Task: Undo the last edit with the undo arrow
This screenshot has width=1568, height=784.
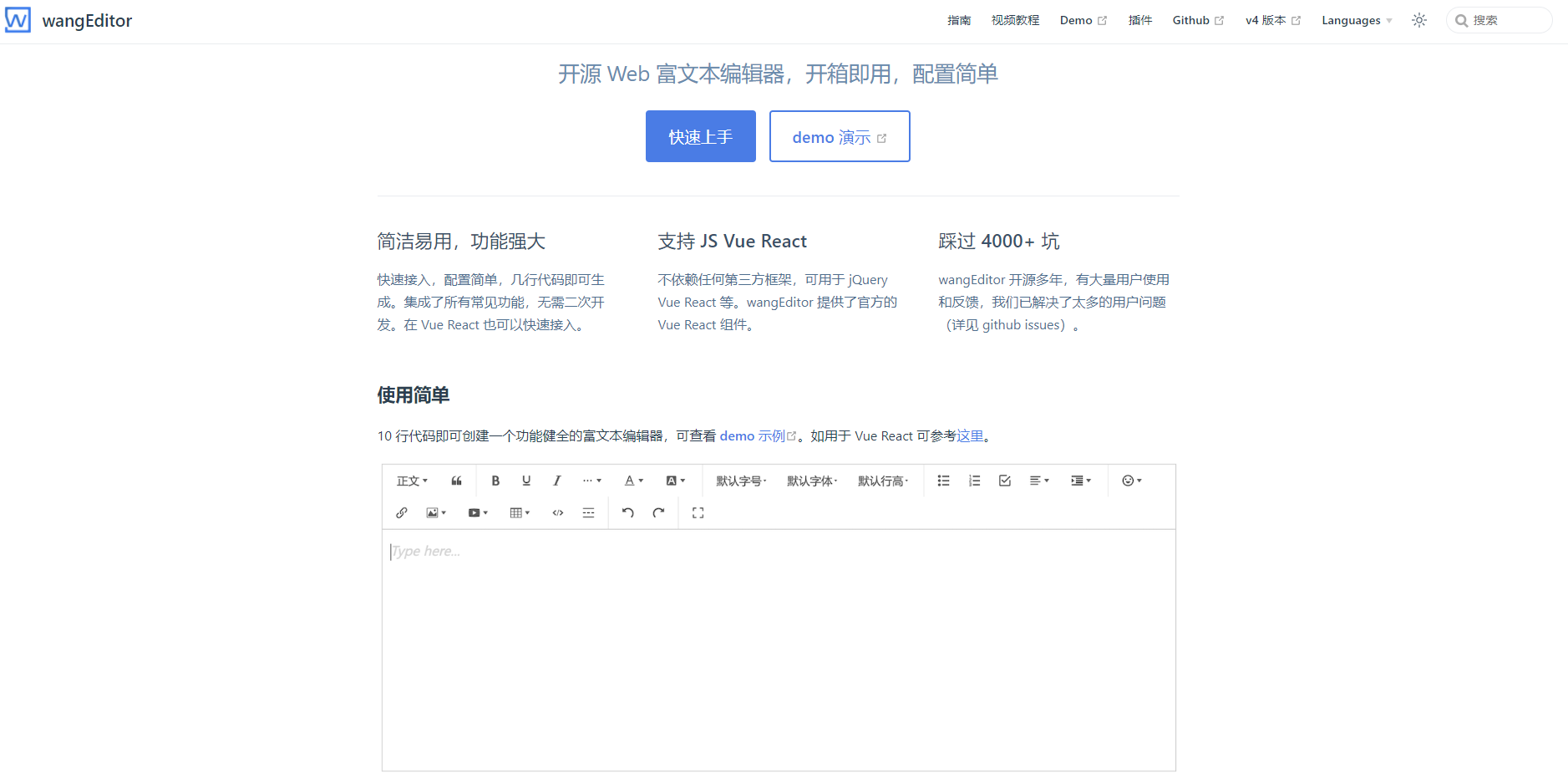Action: [627, 512]
